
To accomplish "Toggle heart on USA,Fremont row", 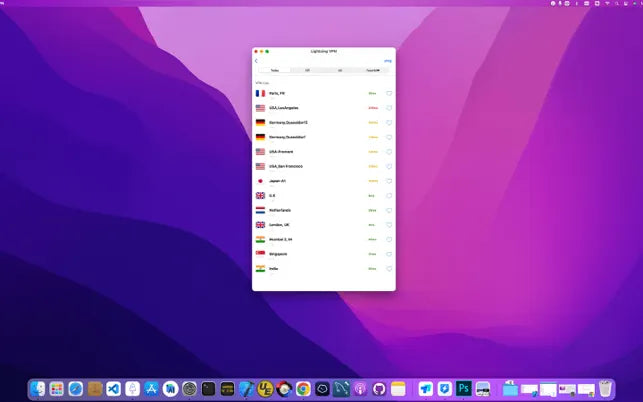I will click(389, 152).
